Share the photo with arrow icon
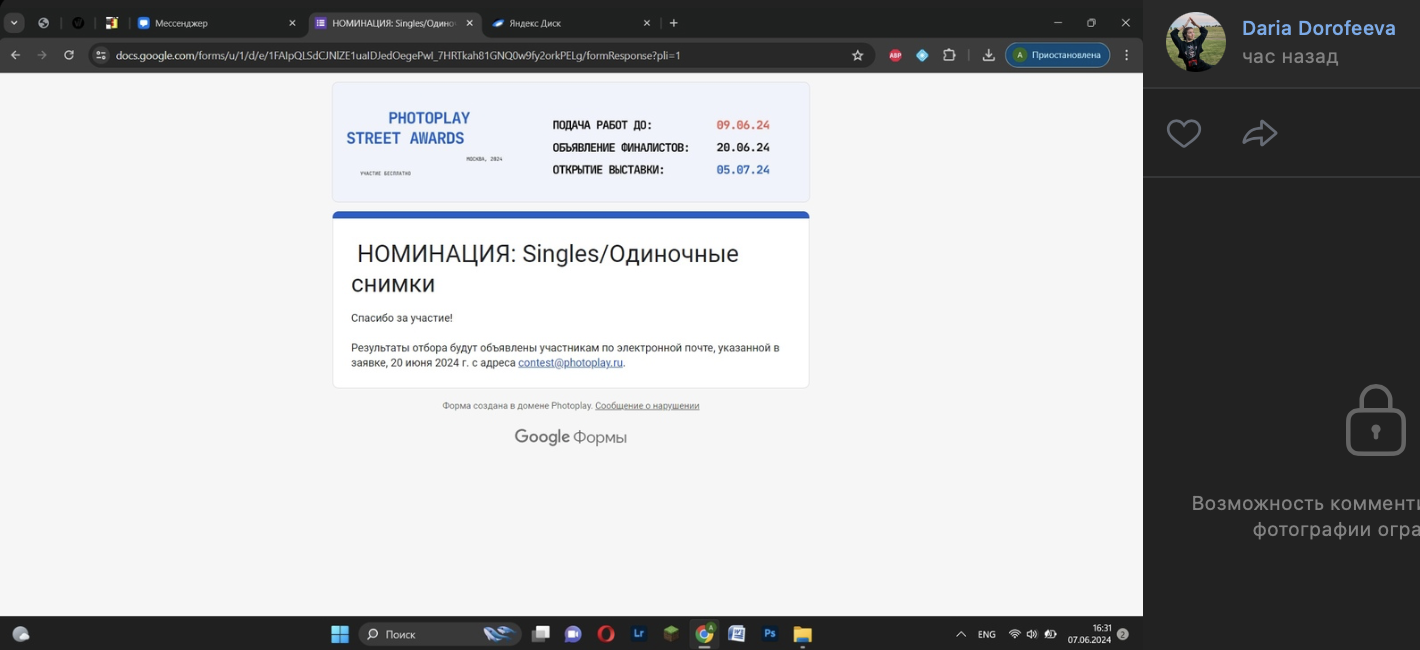Viewport: 1420px width, 650px height. [1259, 133]
